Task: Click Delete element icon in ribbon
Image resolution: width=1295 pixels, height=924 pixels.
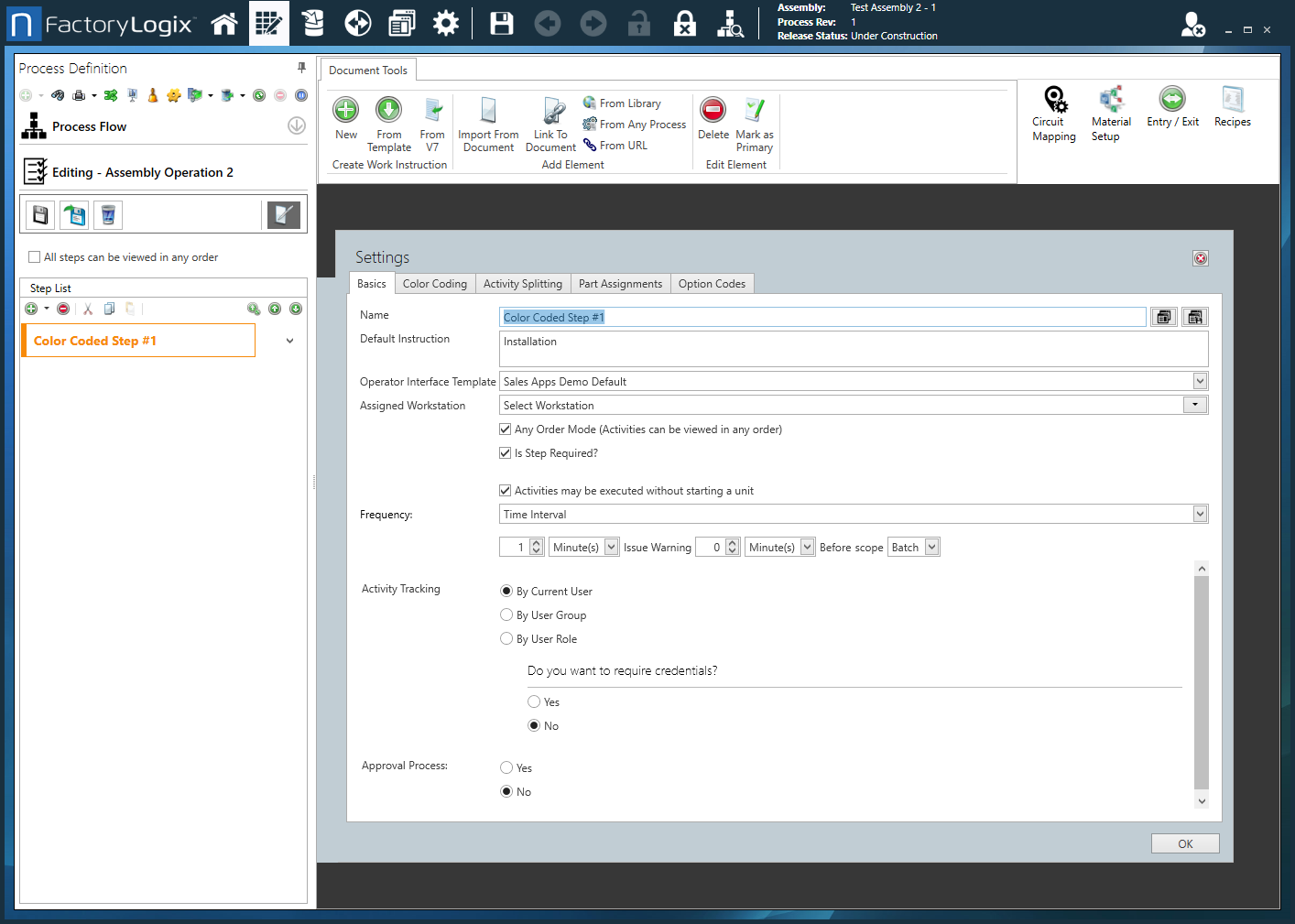Action: [x=713, y=111]
